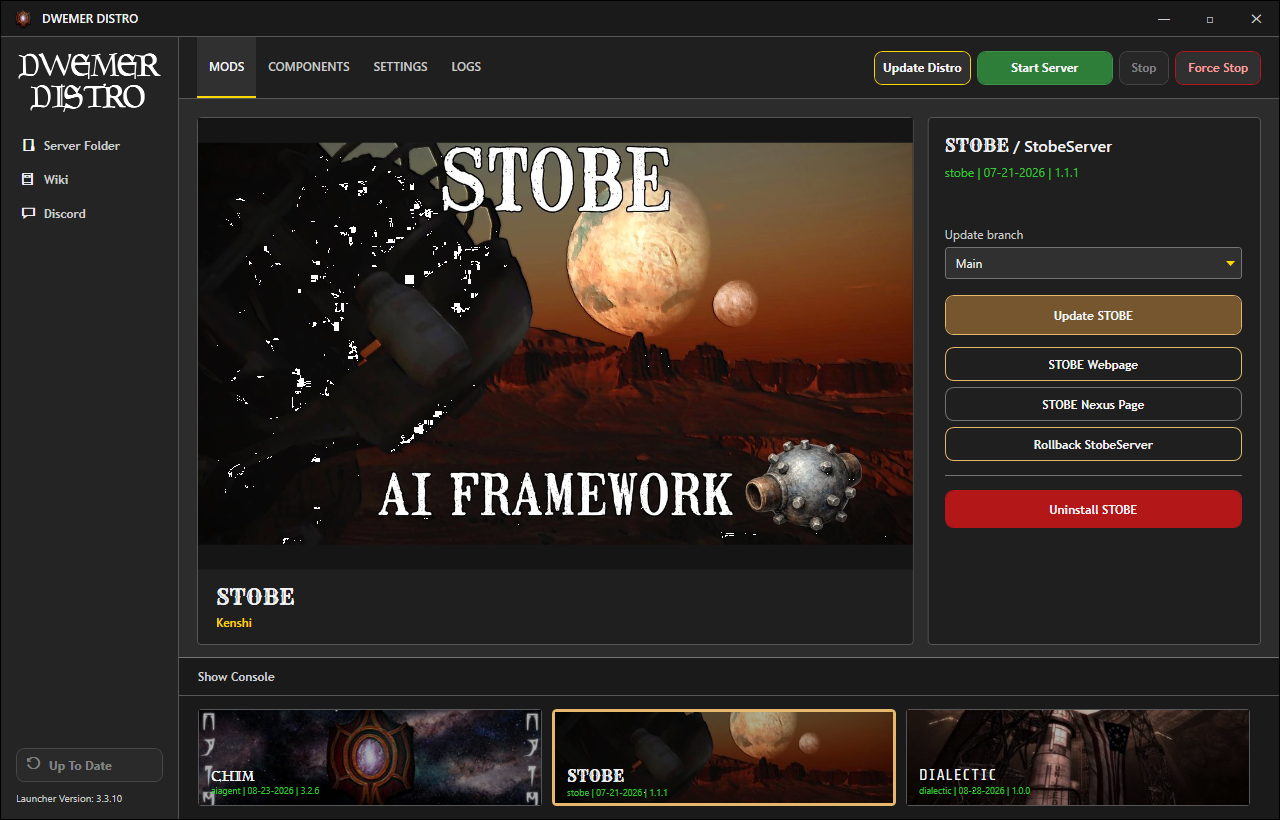The width and height of the screenshot is (1280, 820).
Task: Click the Update Distro button
Action: 922,68
